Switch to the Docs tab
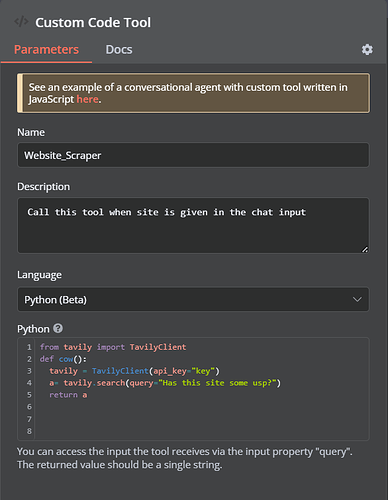This screenshot has height=500, width=388. [x=119, y=50]
